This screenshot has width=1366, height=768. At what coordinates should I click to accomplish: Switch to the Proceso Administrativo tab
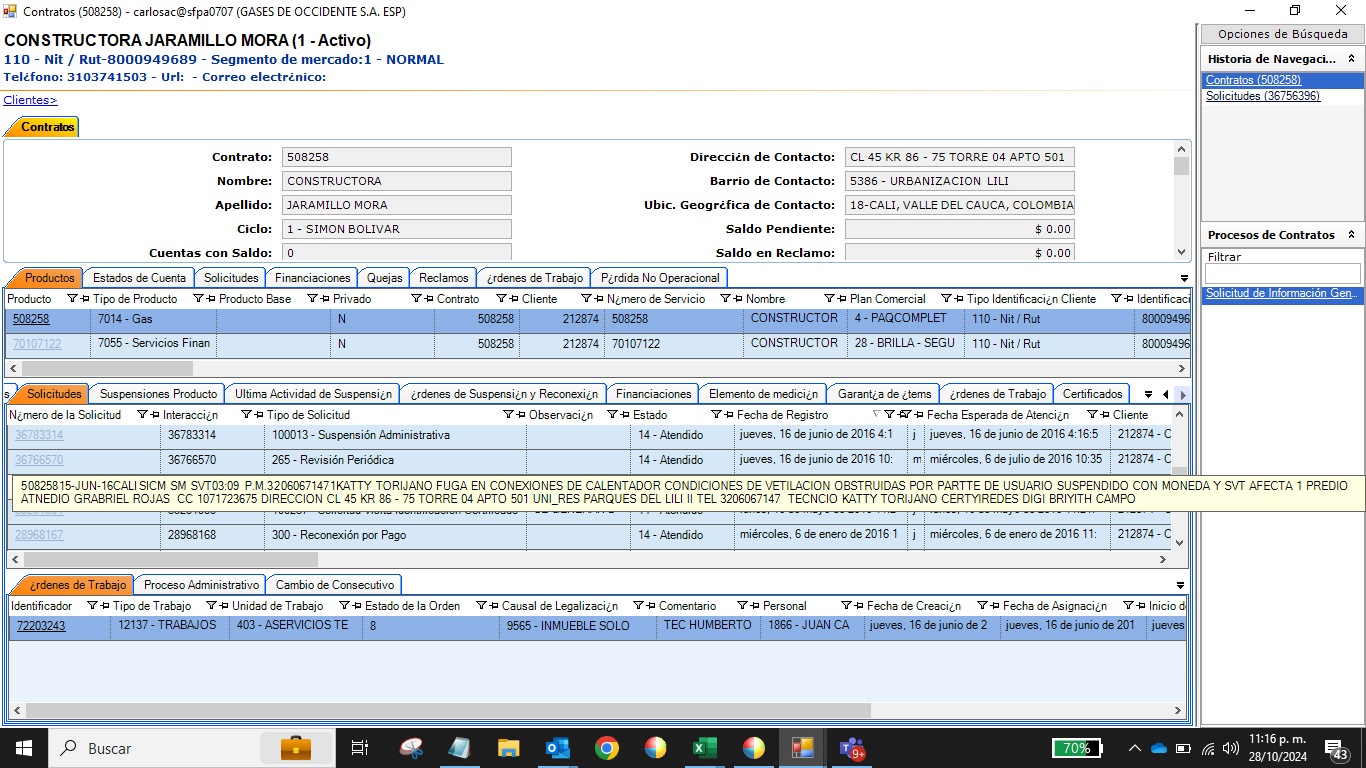(x=201, y=585)
